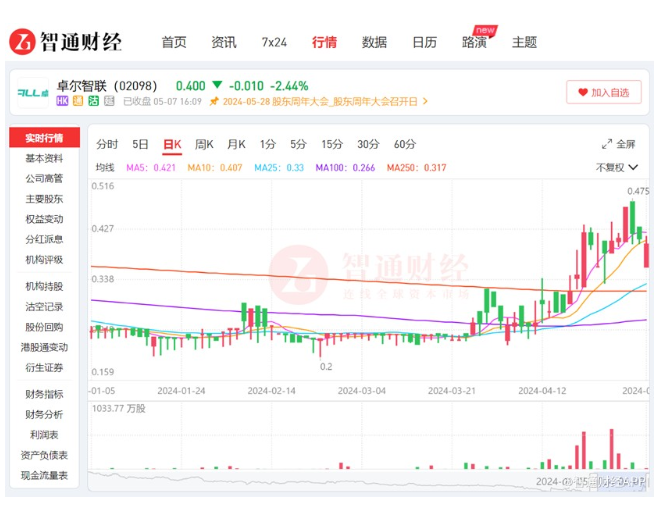
Task: Click the orange 通 badge icon
Action: click(x=78, y=101)
